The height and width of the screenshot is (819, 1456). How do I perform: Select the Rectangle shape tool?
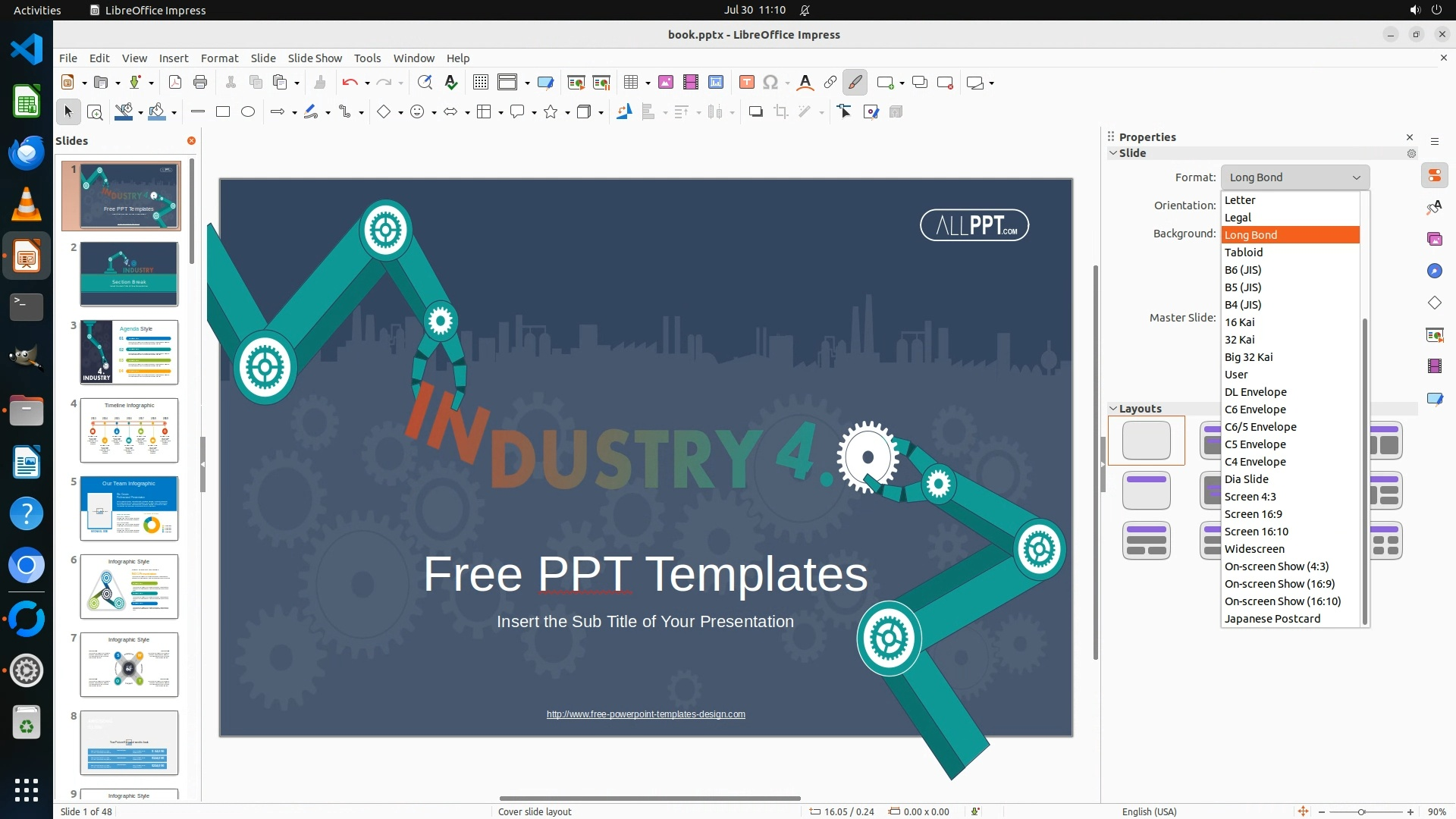[223, 112]
